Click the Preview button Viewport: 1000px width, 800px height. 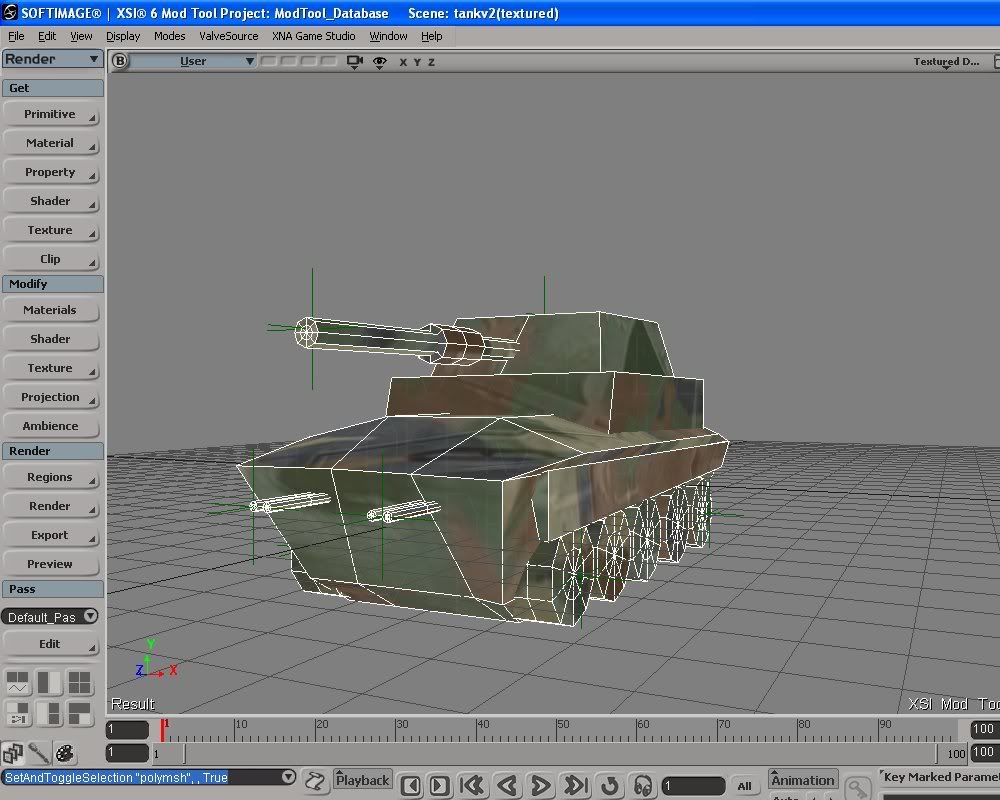[50, 564]
